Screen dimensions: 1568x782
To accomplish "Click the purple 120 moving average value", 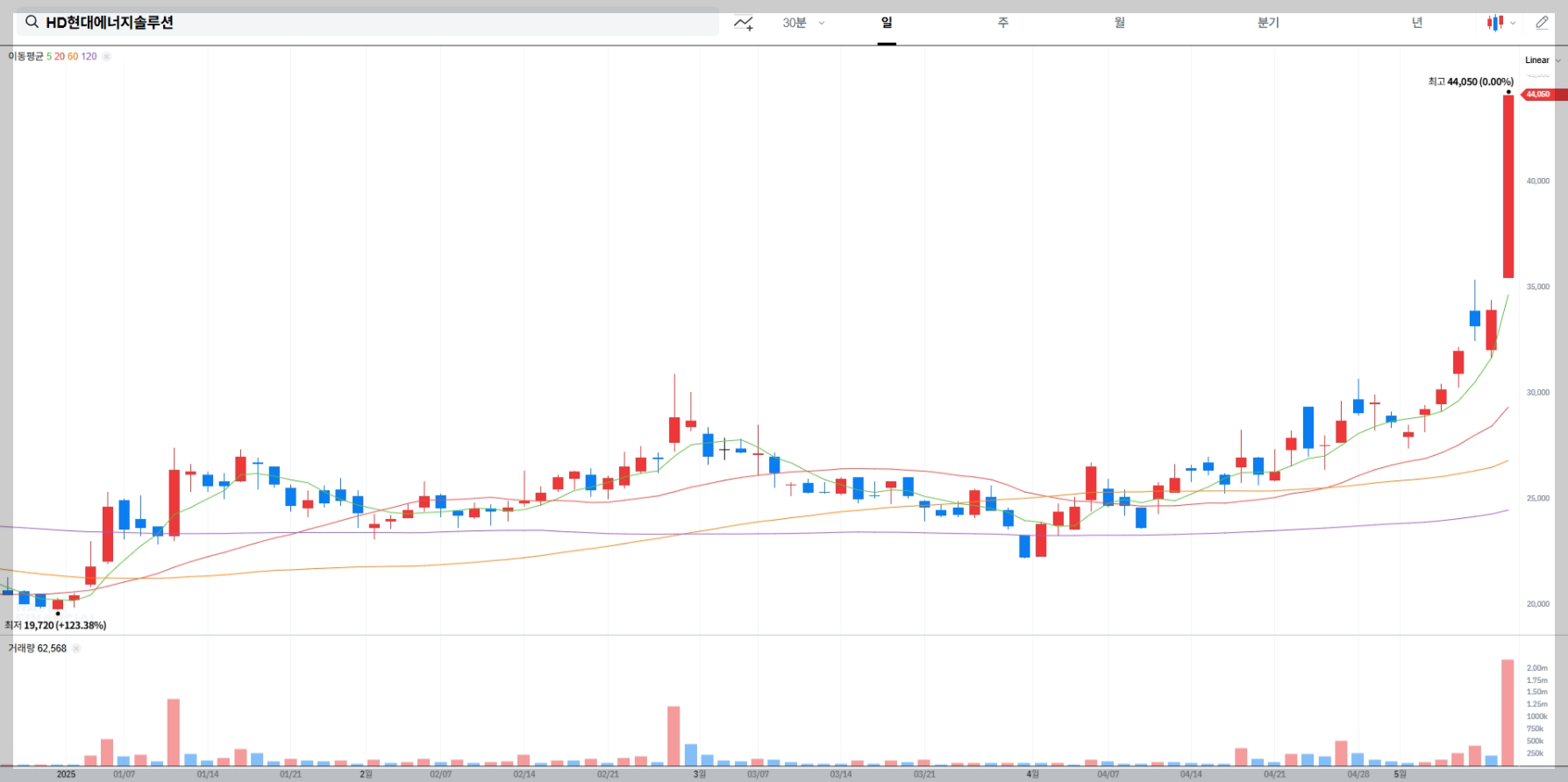I will point(89,56).
